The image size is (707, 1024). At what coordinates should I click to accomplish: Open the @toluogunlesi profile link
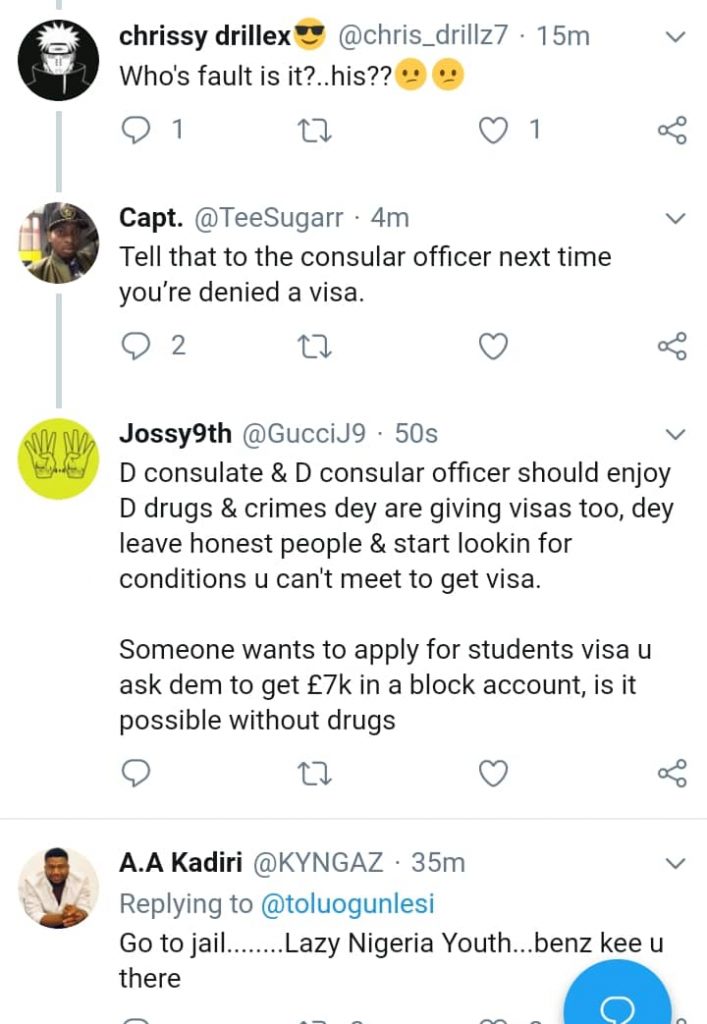click(x=347, y=904)
